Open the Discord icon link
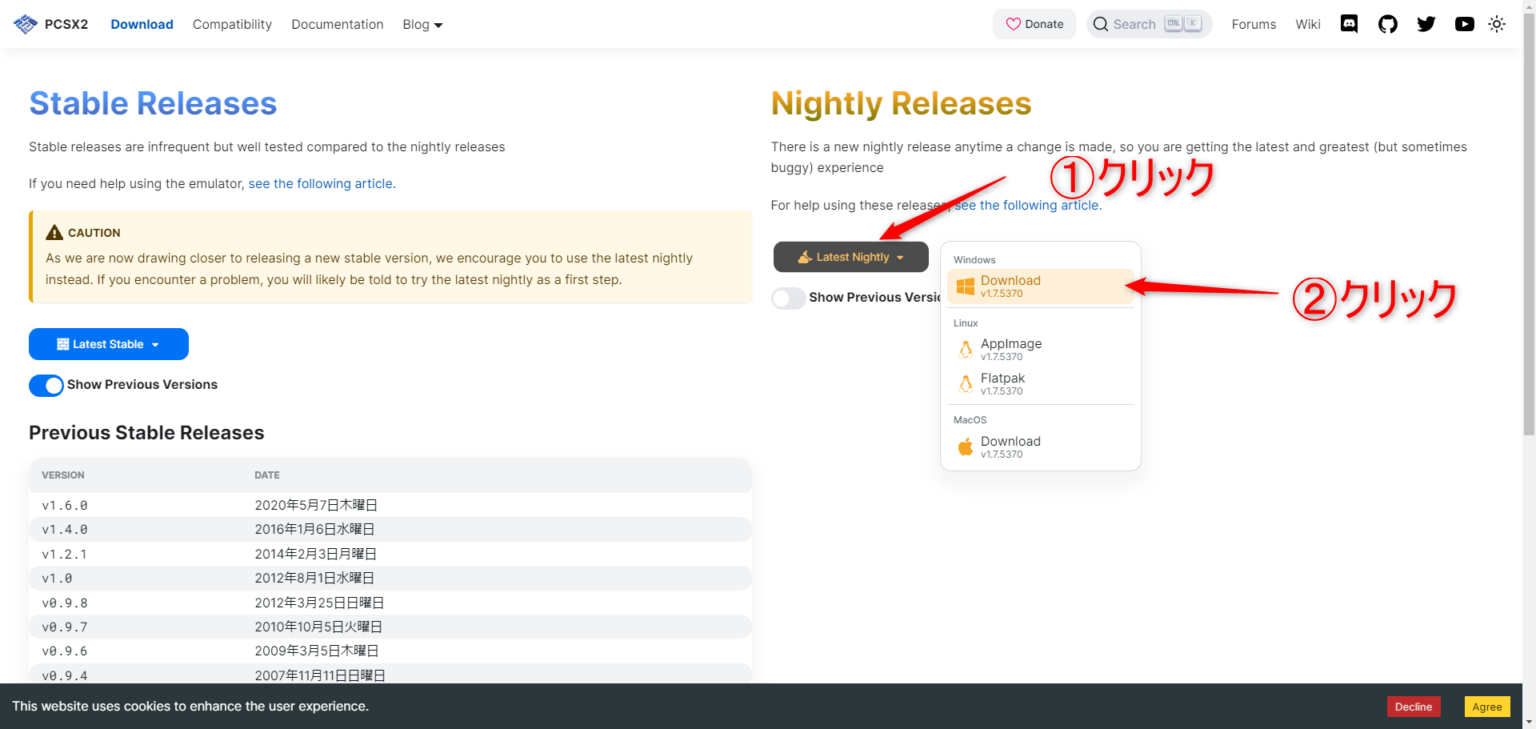 click(1349, 24)
